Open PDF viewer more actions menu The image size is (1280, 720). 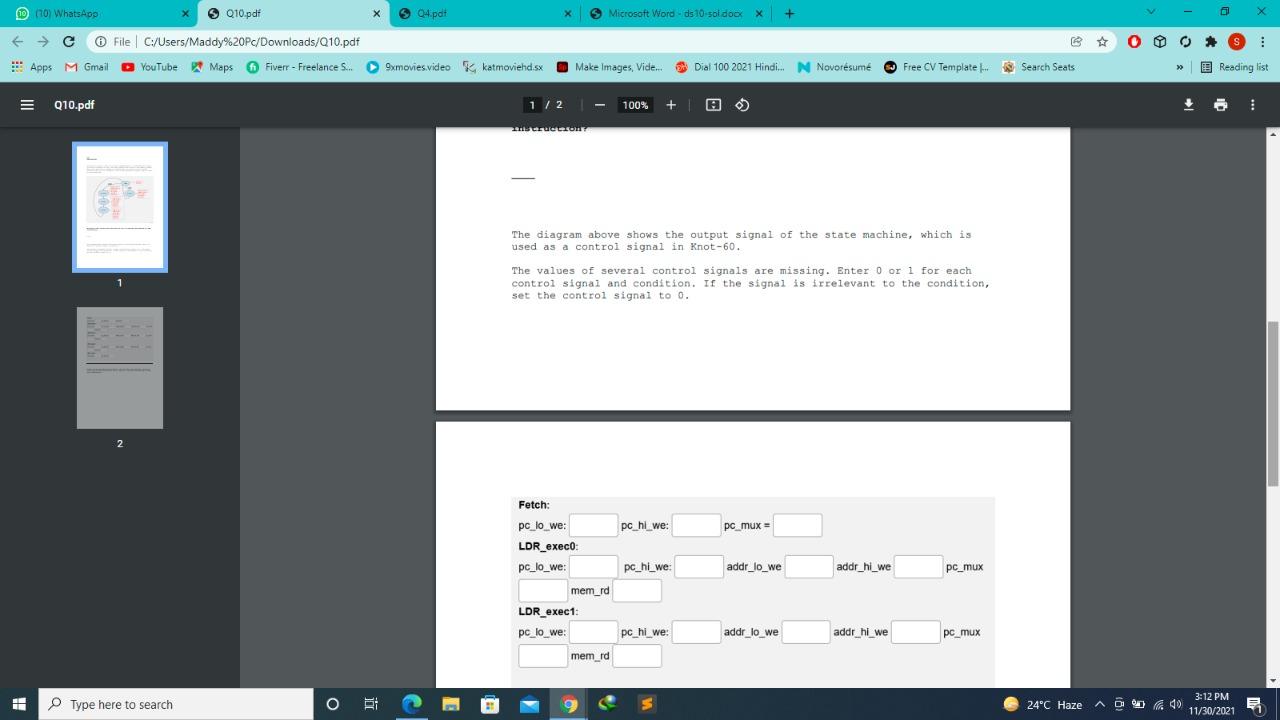tap(1252, 105)
